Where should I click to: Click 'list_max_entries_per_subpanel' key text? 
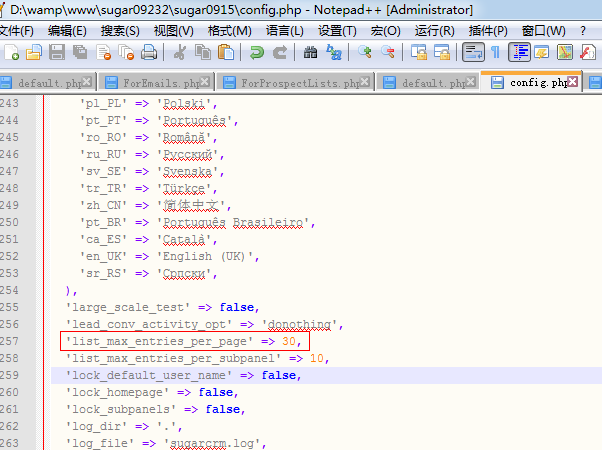(173, 358)
